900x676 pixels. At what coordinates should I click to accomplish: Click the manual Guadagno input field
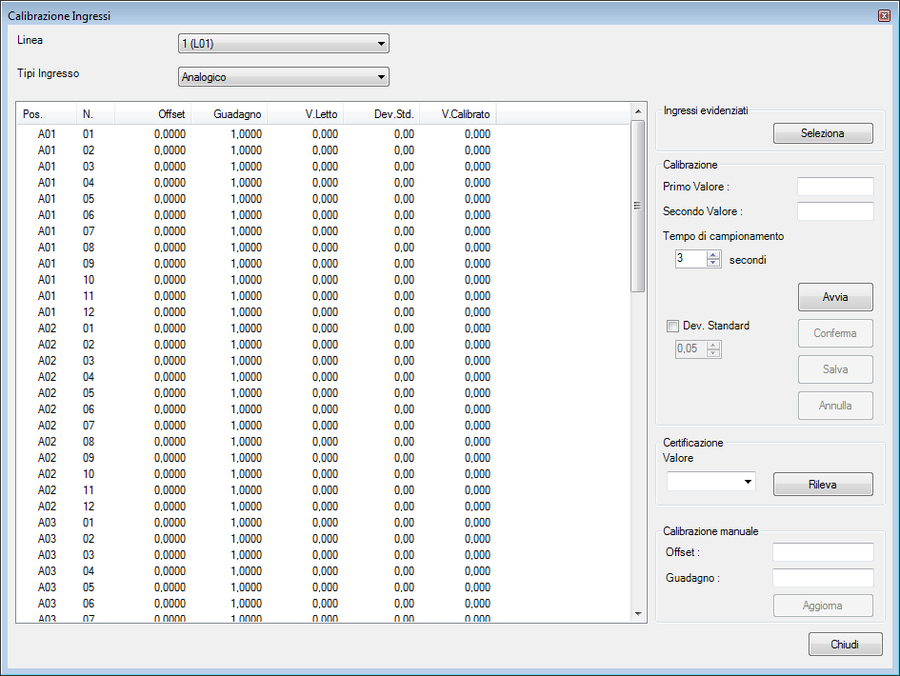tap(822, 577)
